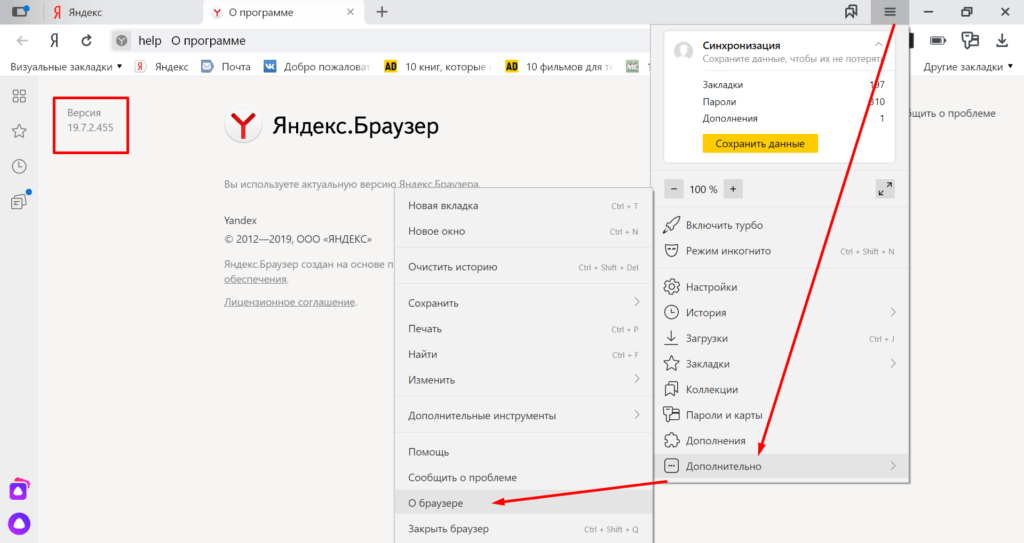Expand 'Дополнительно' submenu
Screen dimensions: 1024x543
(782, 466)
